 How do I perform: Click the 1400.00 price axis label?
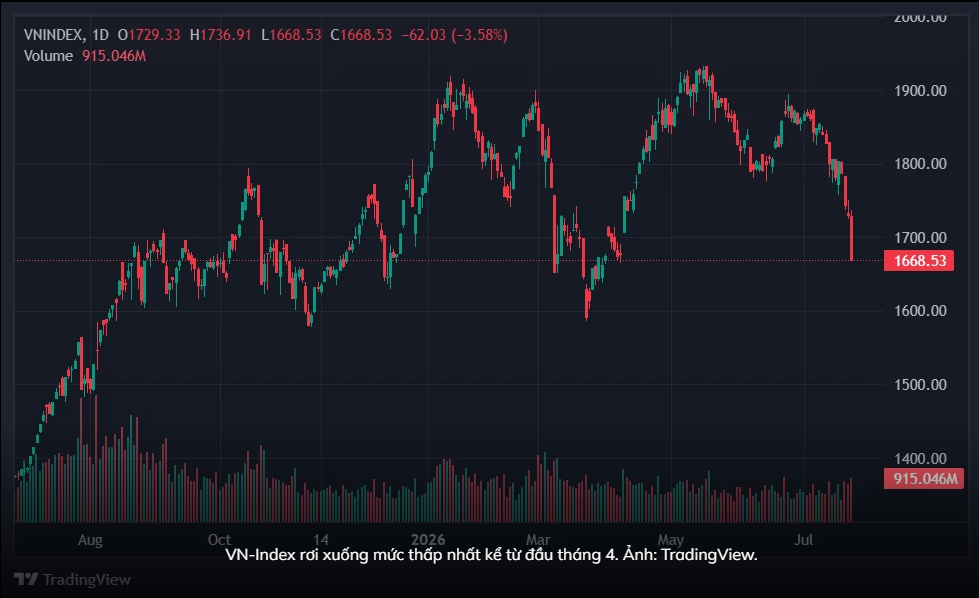[x=920, y=459]
